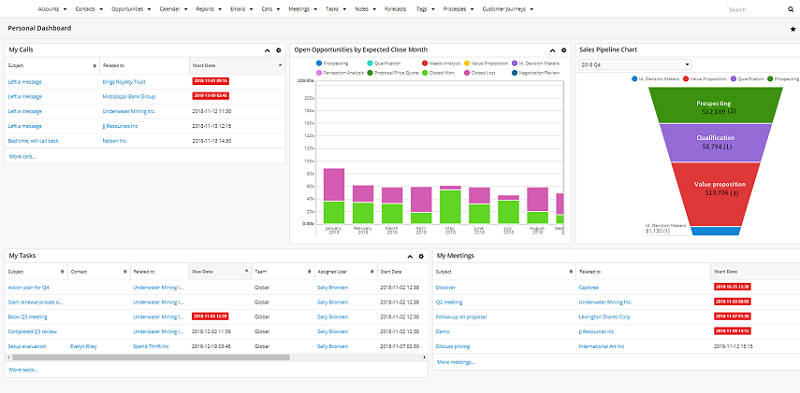Open the Tags module tab
Screen dimensions: 800x393
[x=421, y=9]
